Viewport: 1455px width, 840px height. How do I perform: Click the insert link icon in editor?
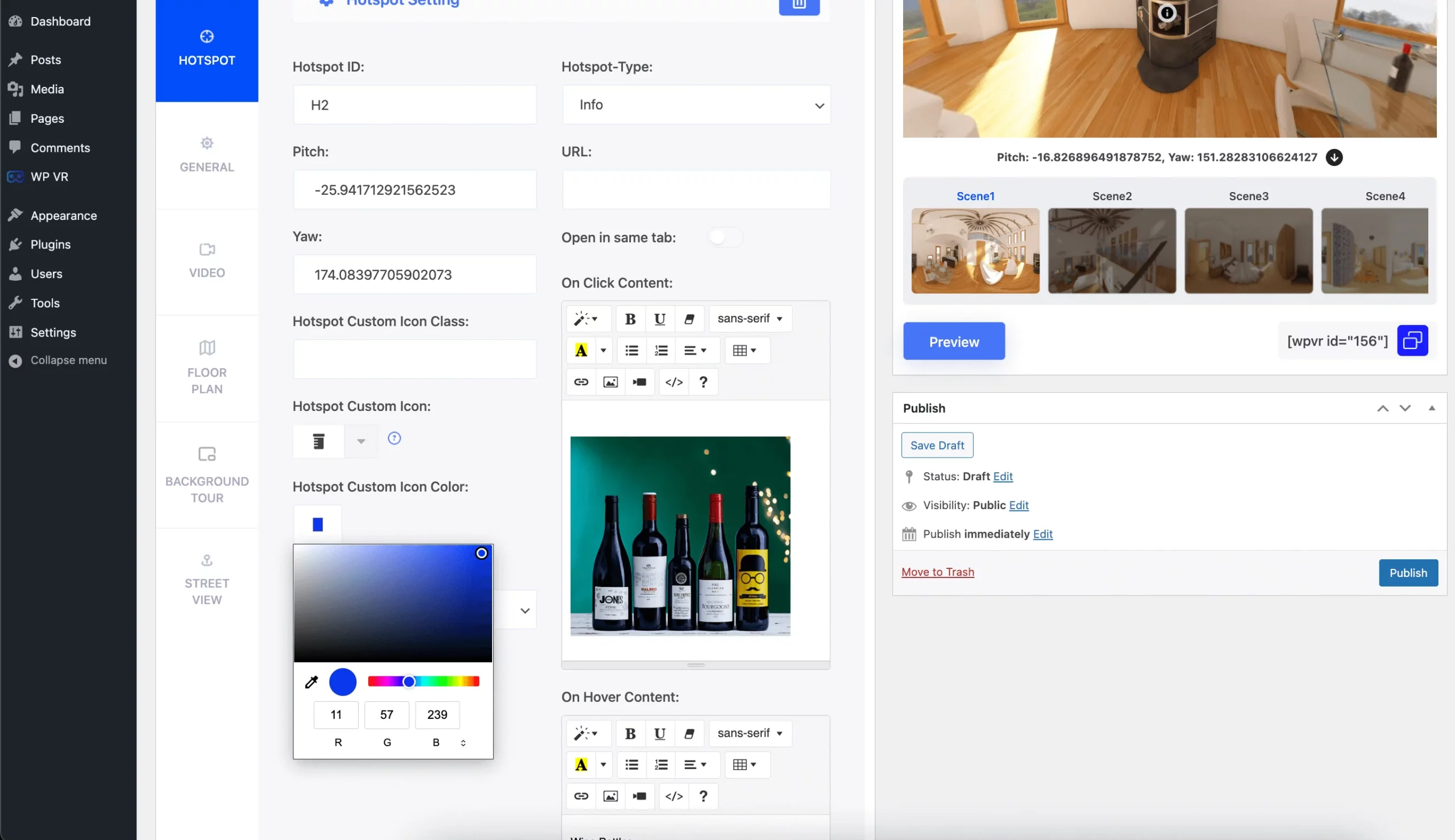coord(580,381)
